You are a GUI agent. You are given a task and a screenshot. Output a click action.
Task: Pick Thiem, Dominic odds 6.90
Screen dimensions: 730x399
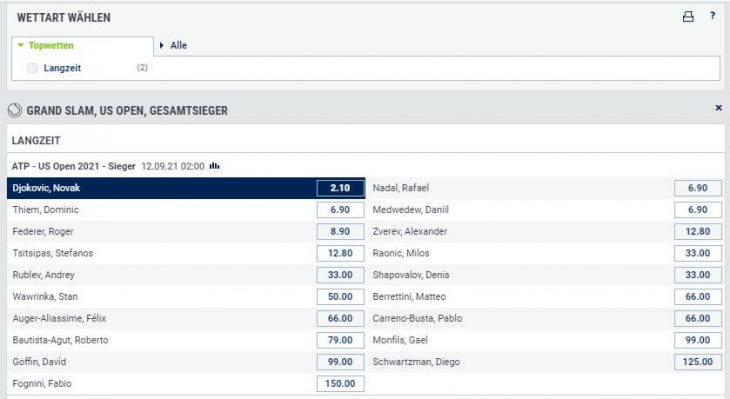click(340, 210)
